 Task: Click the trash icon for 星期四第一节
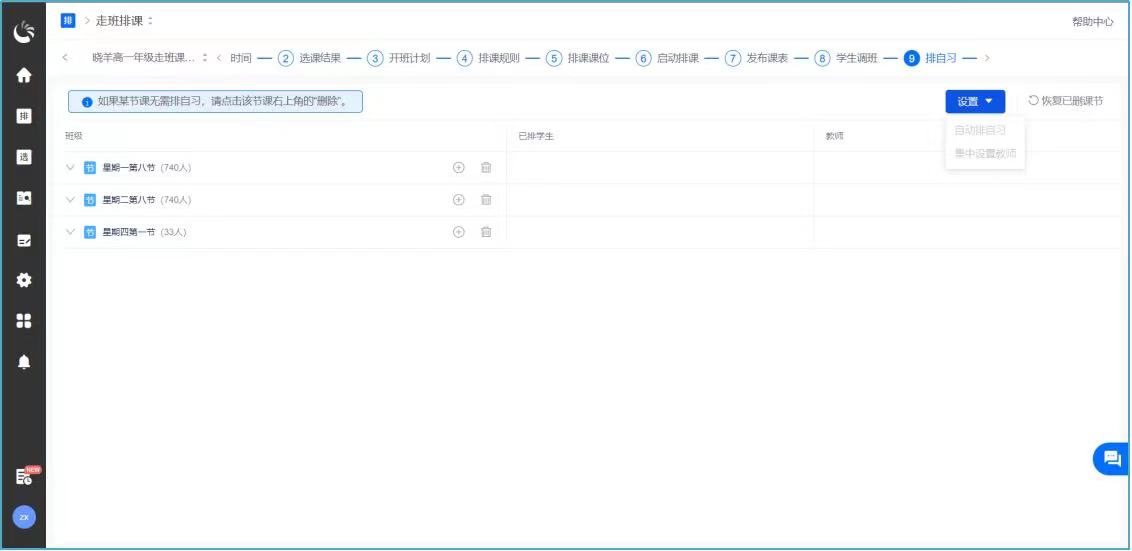click(x=486, y=232)
